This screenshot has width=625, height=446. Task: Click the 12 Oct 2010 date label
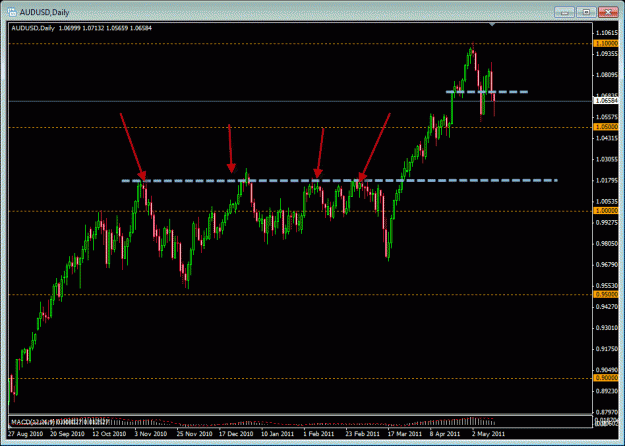point(109,434)
